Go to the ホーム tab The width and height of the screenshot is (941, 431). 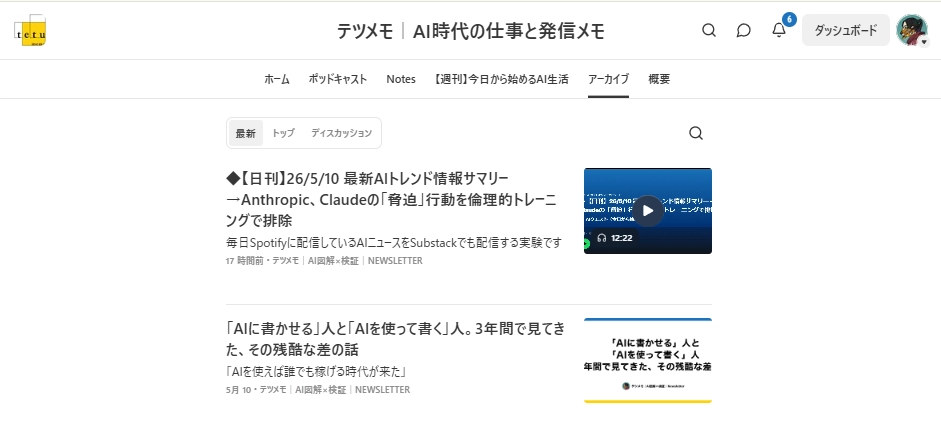click(x=277, y=79)
